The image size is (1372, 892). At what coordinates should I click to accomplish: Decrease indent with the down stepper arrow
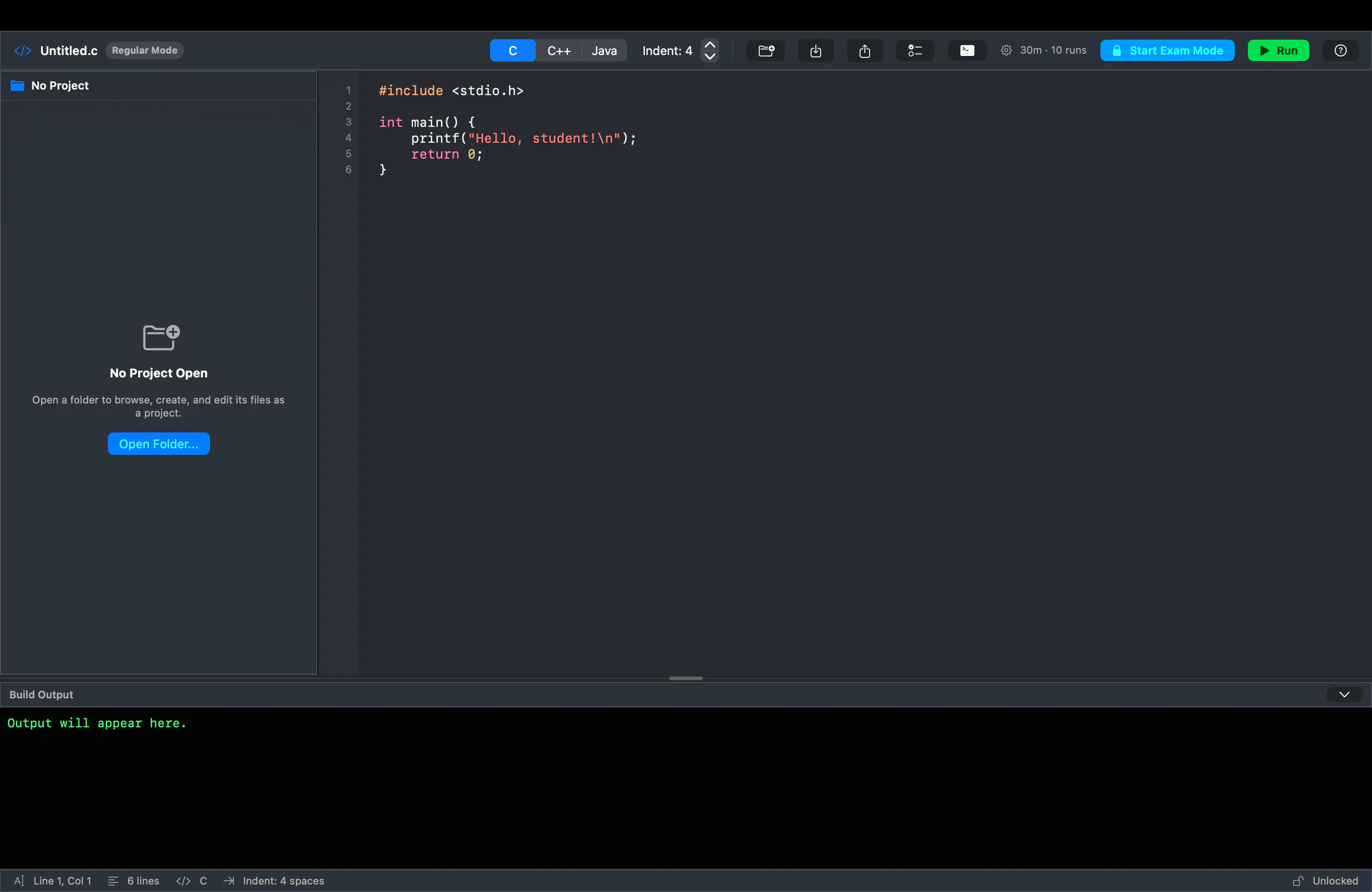tap(710, 56)
